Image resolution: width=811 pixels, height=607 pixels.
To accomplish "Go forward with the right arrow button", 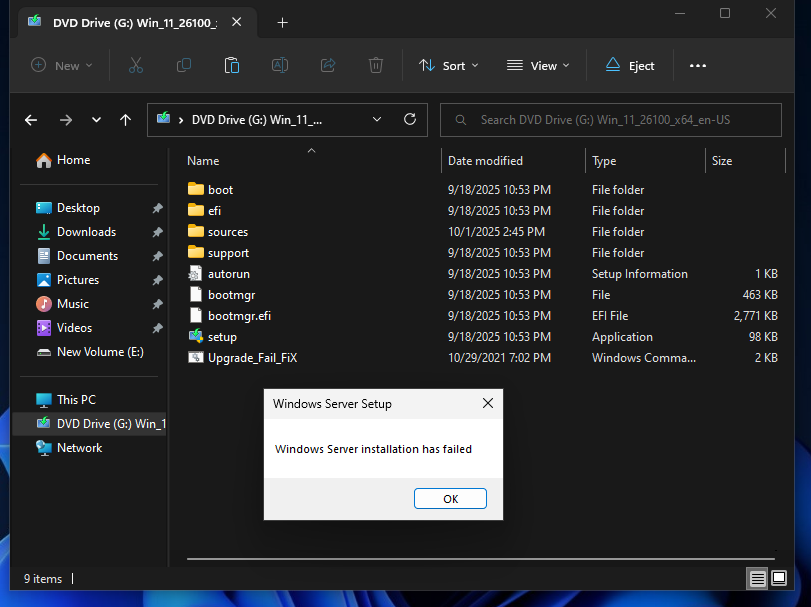I will tap(66, 120).
